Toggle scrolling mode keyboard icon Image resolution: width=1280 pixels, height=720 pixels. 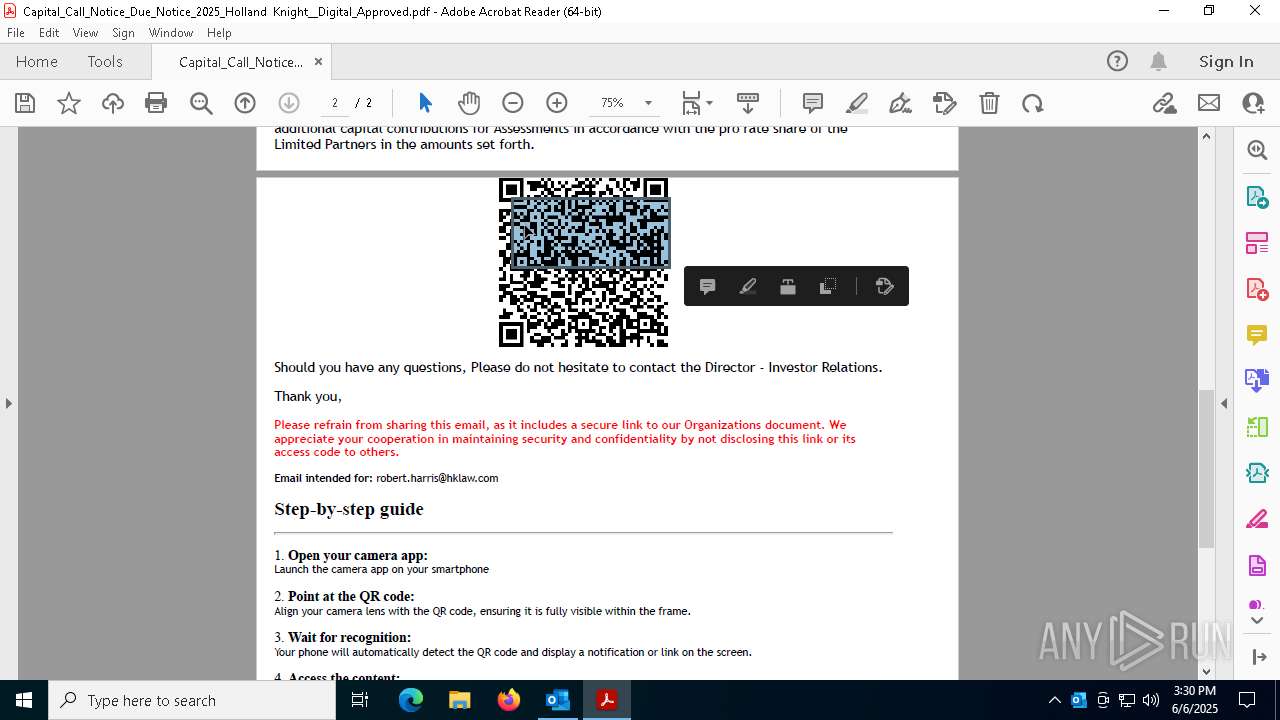[748, 103]
